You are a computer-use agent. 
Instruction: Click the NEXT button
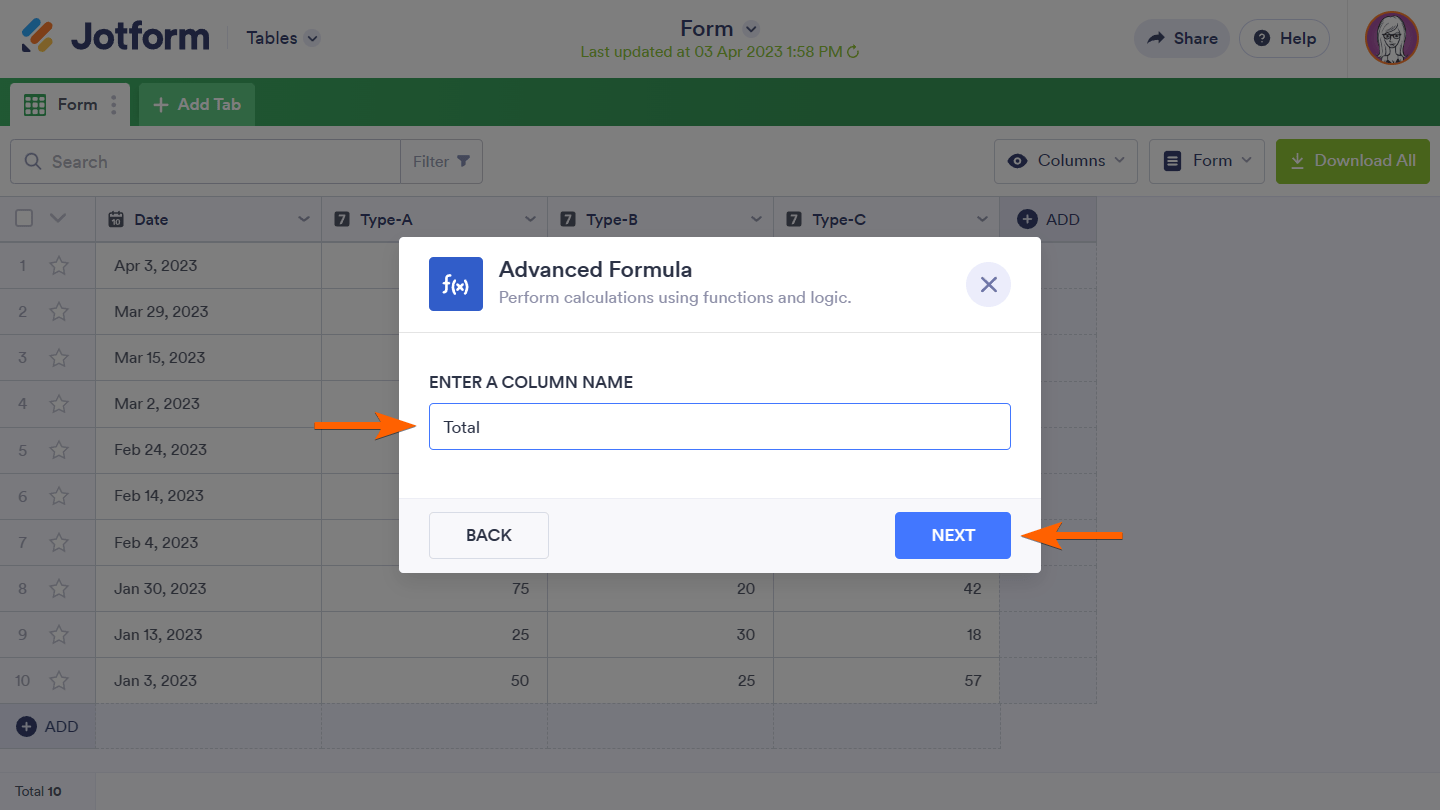[x=952, y=535]
